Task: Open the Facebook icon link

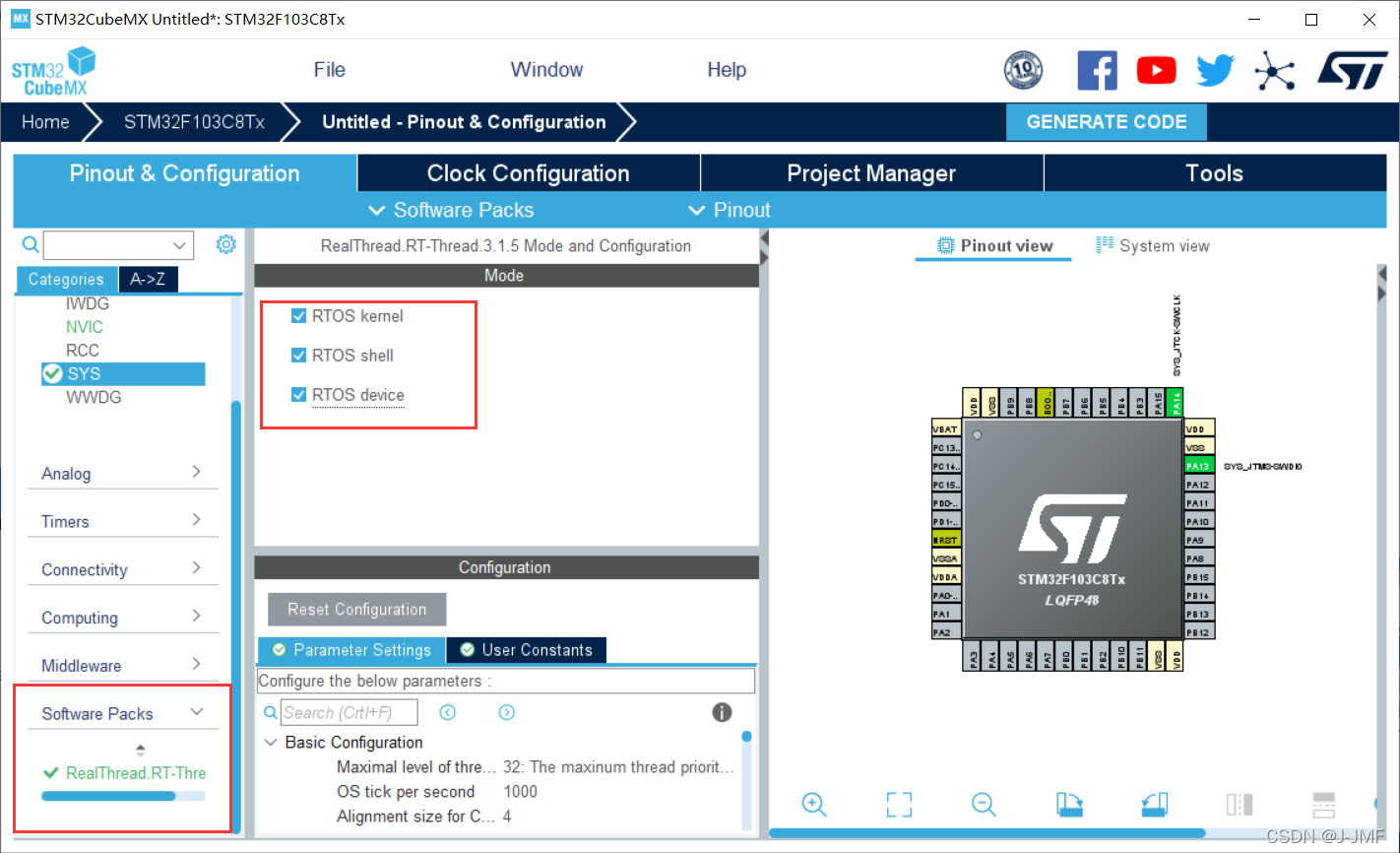Action: click(x=1097, y=70)
